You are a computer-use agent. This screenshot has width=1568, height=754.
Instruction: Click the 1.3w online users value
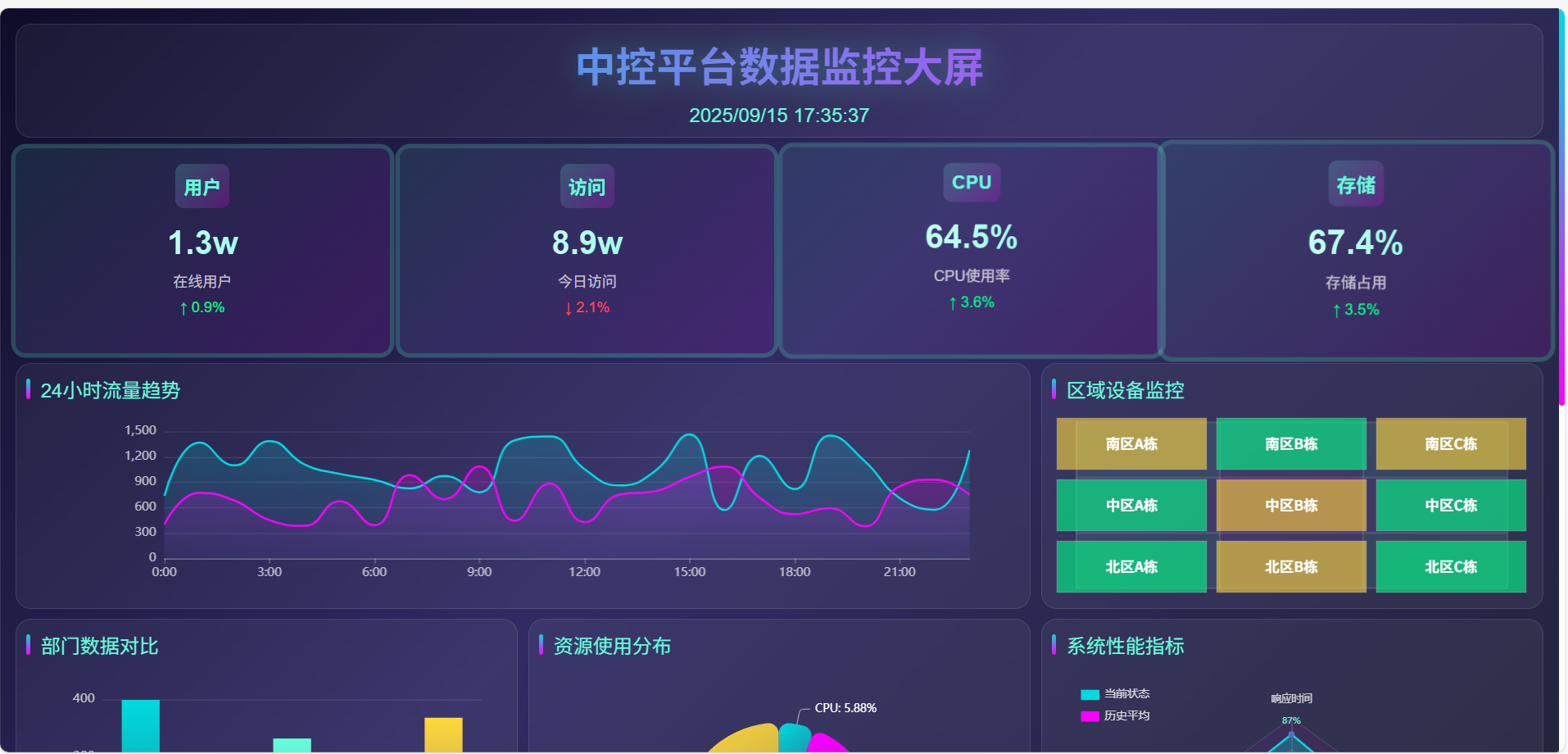(202, 243)
